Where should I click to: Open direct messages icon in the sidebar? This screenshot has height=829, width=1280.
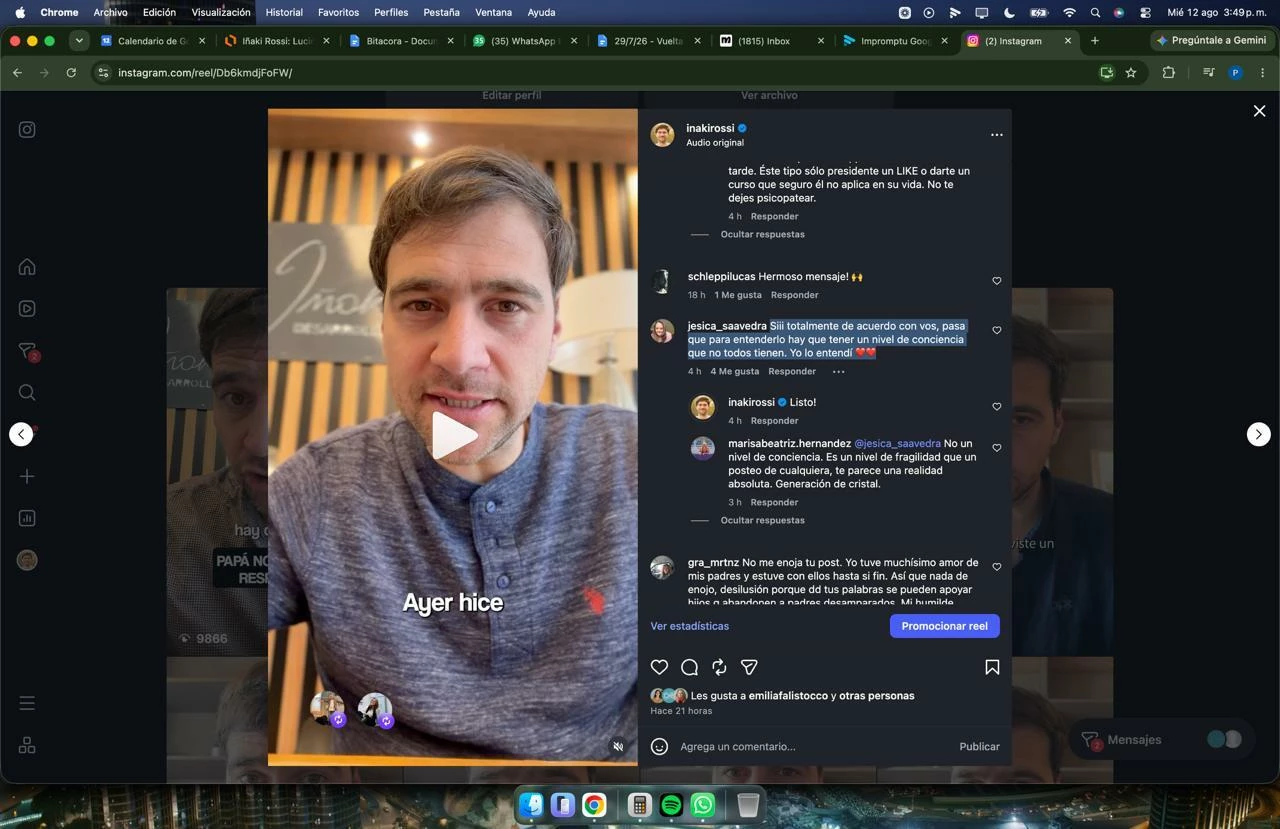click(27, 351)
